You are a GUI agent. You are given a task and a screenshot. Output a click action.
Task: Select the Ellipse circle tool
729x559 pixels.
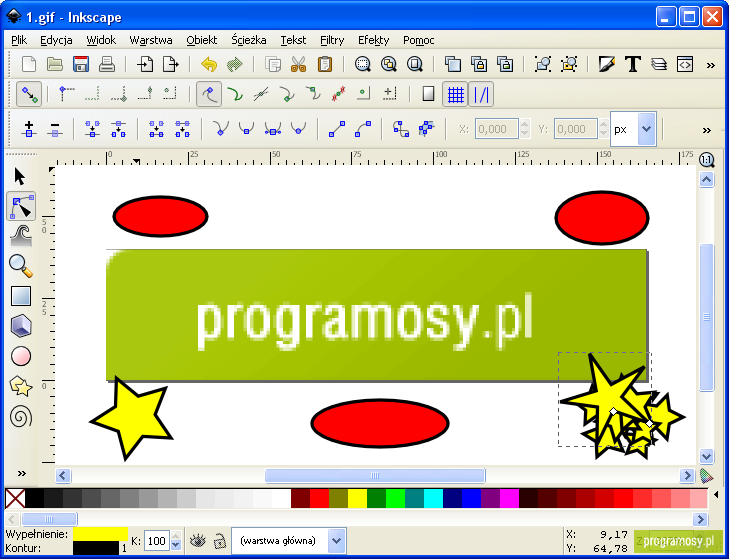(x=21, y=356)
